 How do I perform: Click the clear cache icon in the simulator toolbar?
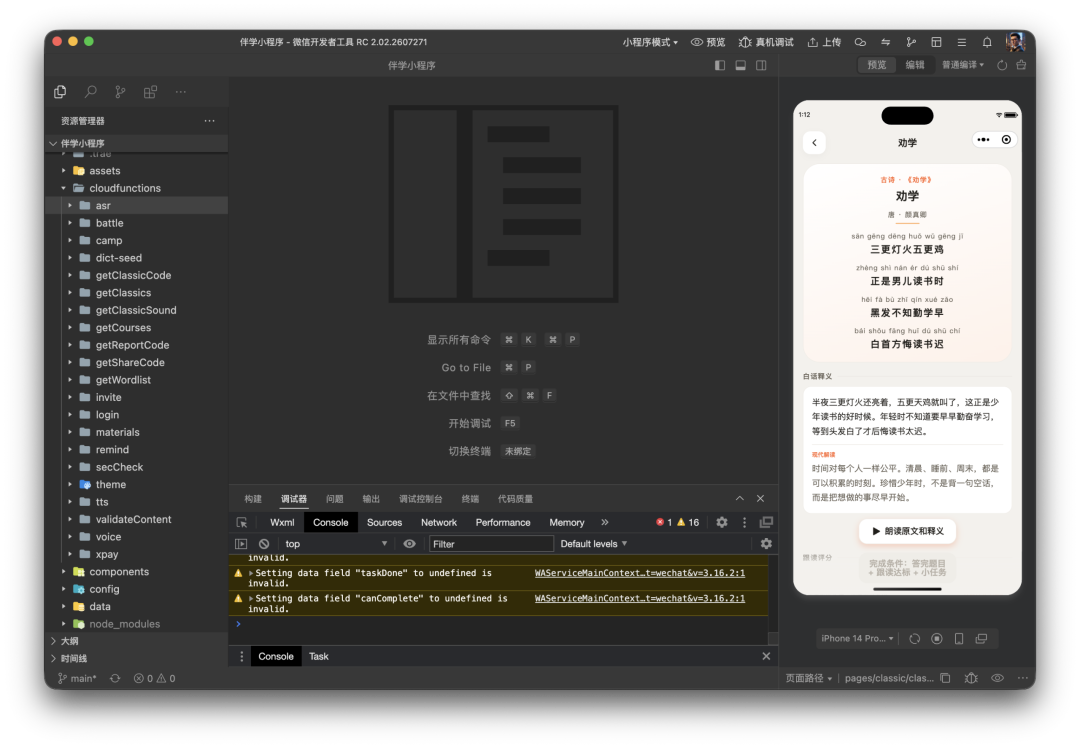tap(1021, 65)
